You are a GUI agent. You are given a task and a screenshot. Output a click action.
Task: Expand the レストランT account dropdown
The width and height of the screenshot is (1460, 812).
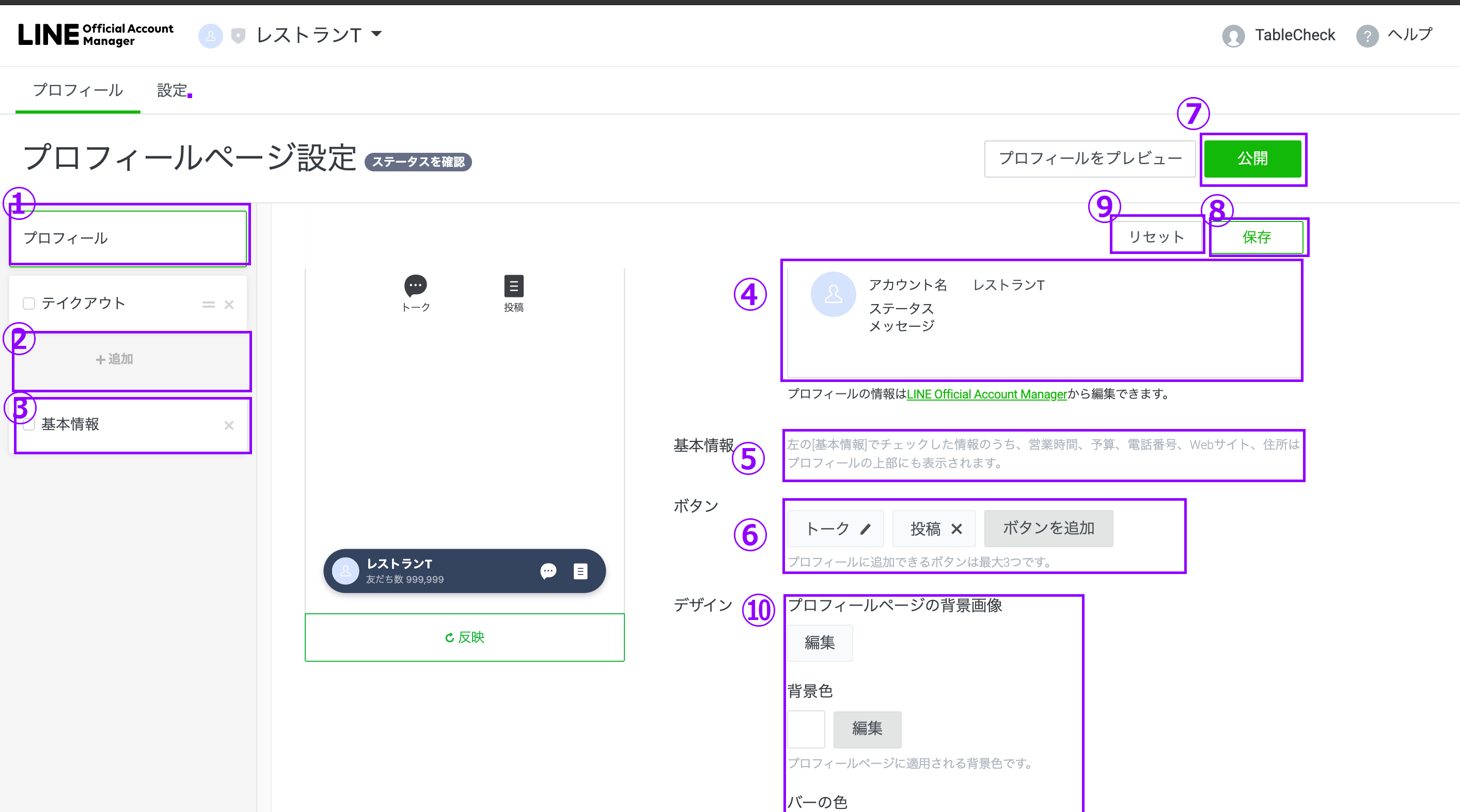[x=376, y=34]
